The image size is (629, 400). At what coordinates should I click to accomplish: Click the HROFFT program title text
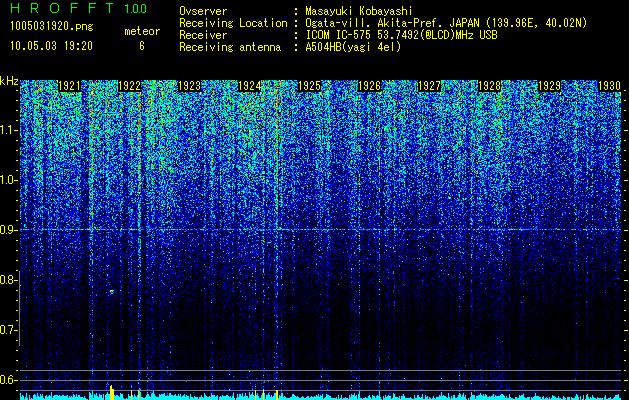click(62, 8)
